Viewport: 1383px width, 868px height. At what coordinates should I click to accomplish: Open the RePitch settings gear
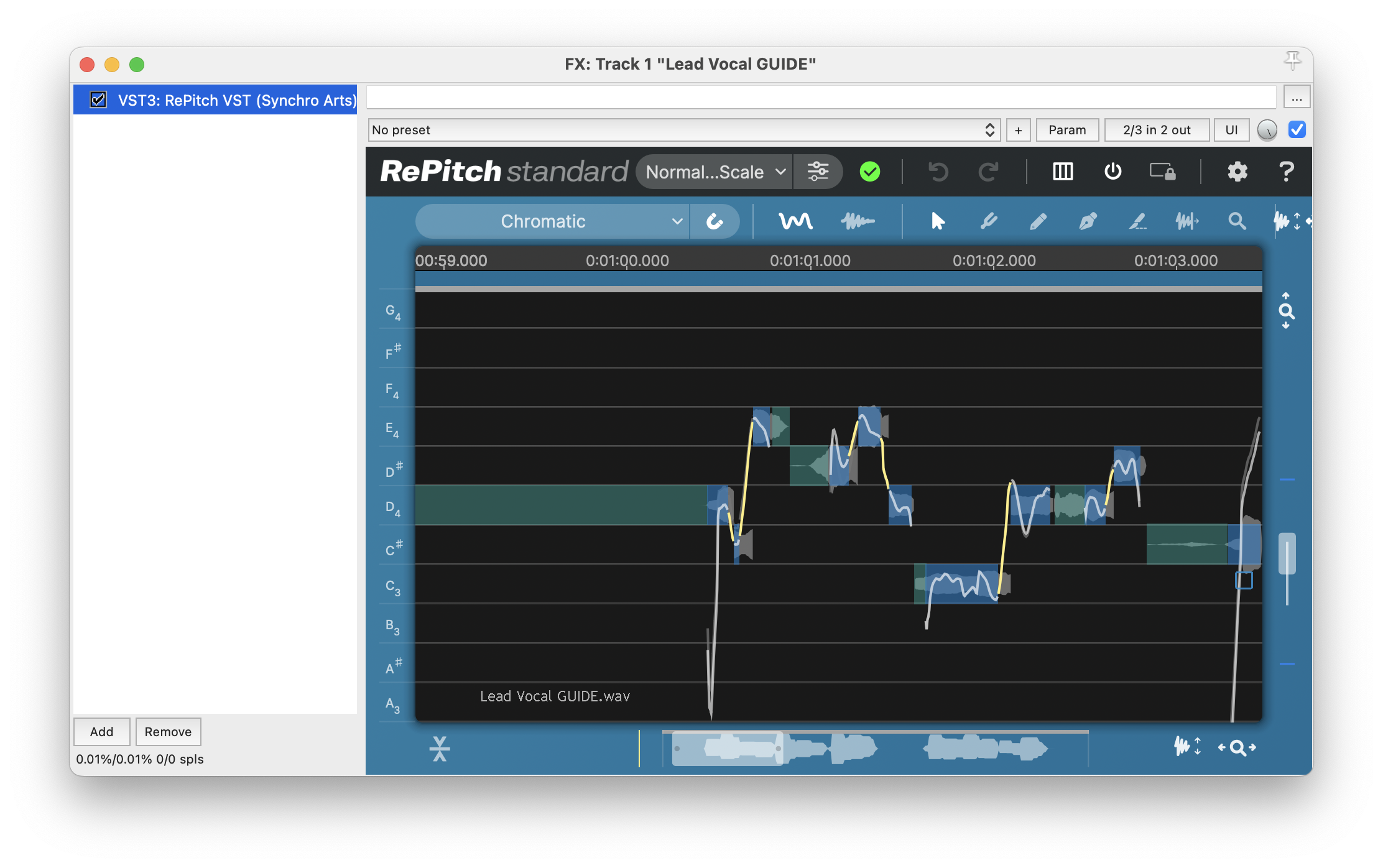[x=1237, y=172]
